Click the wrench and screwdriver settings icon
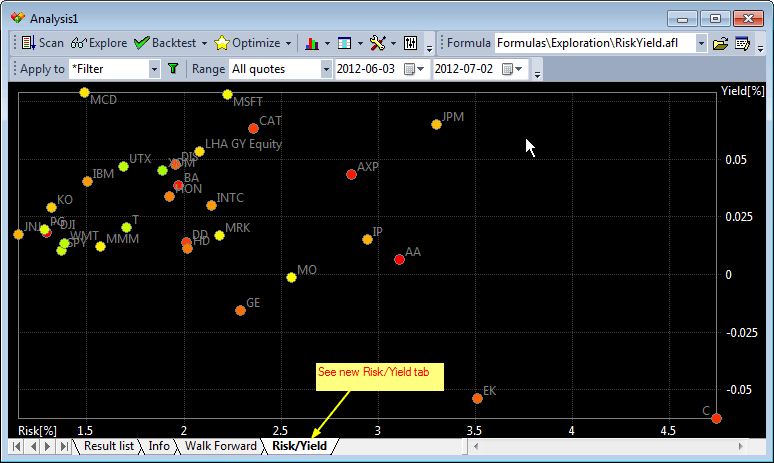 click(x=377, y=43)
